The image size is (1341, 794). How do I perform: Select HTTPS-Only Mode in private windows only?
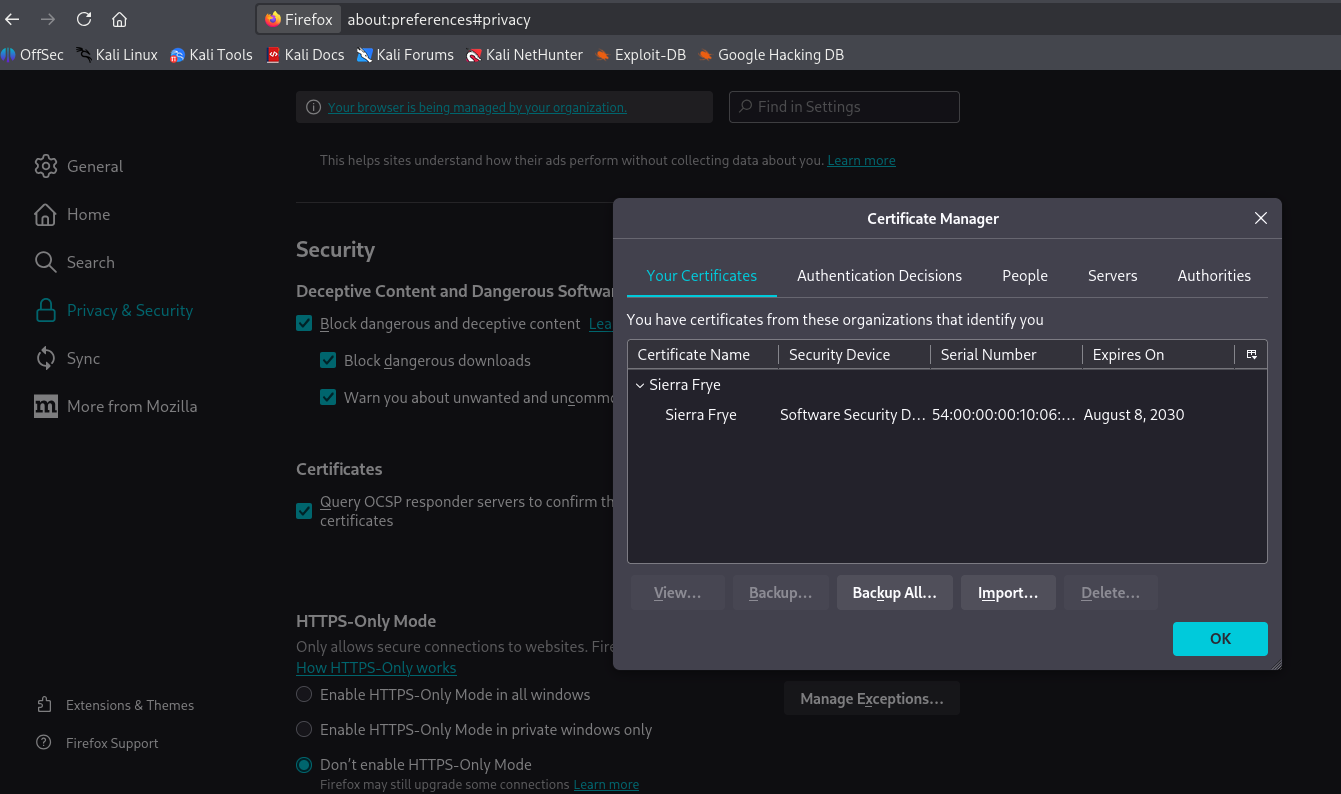[x=304, y=730]
